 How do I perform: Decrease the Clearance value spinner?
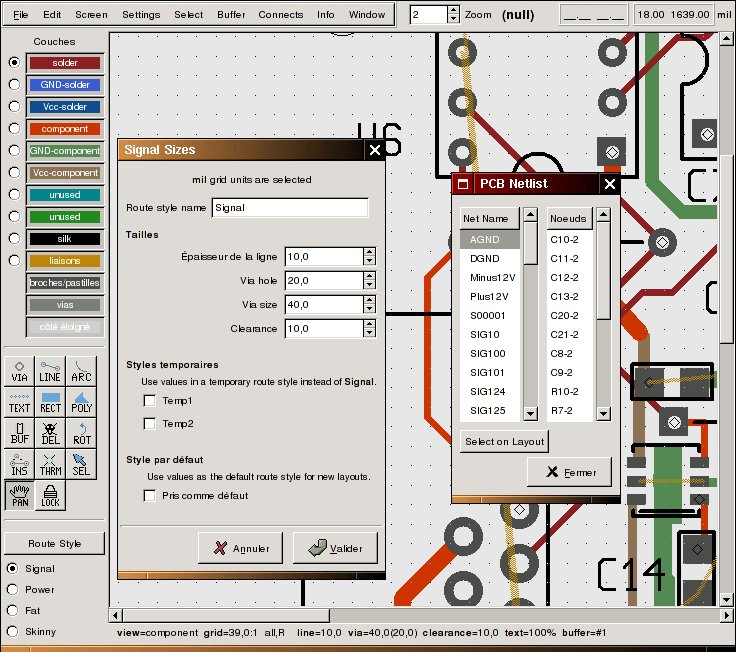coord(369,332)
